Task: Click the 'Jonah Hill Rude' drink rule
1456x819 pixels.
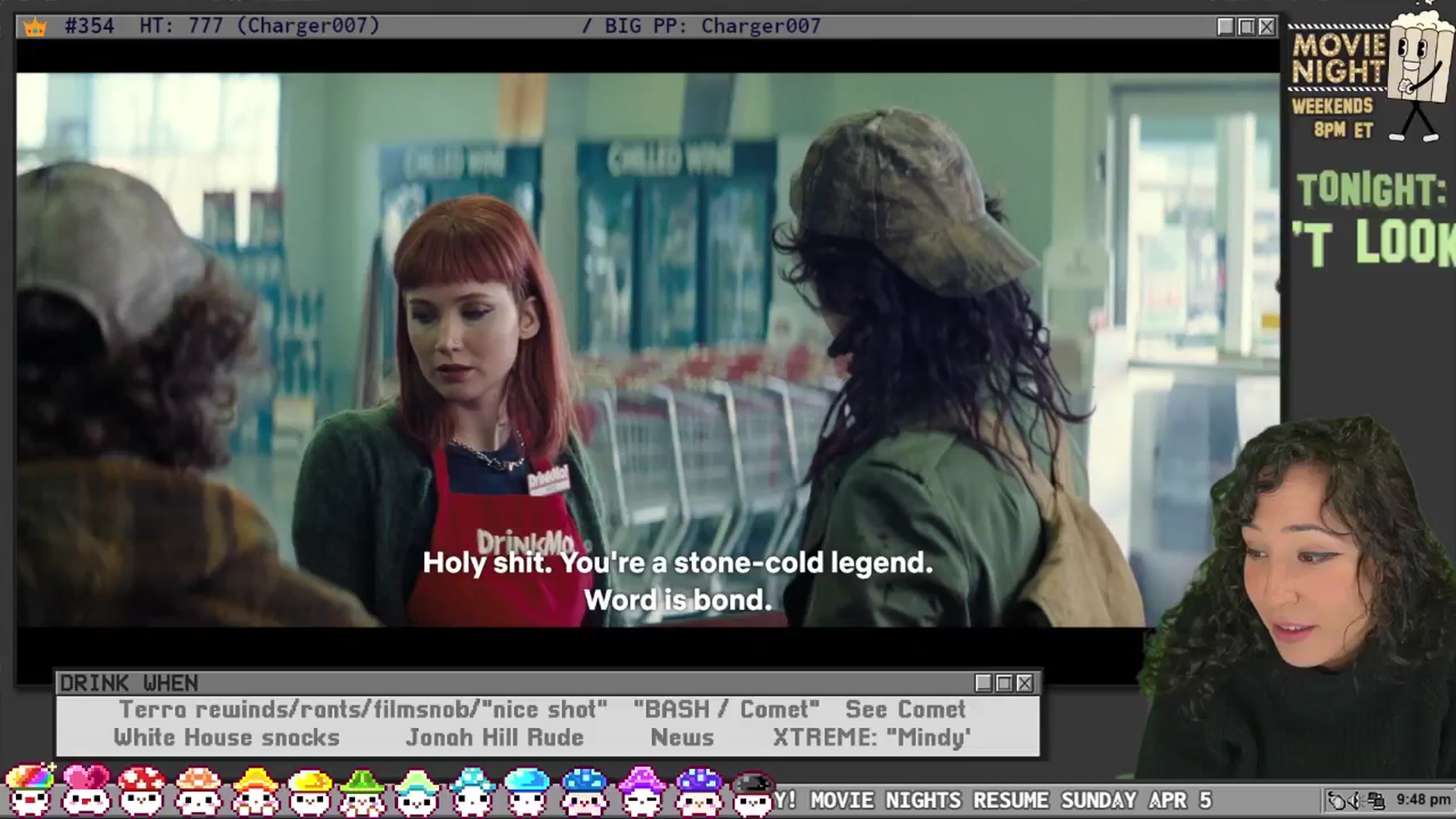Action: coord(494,737)
